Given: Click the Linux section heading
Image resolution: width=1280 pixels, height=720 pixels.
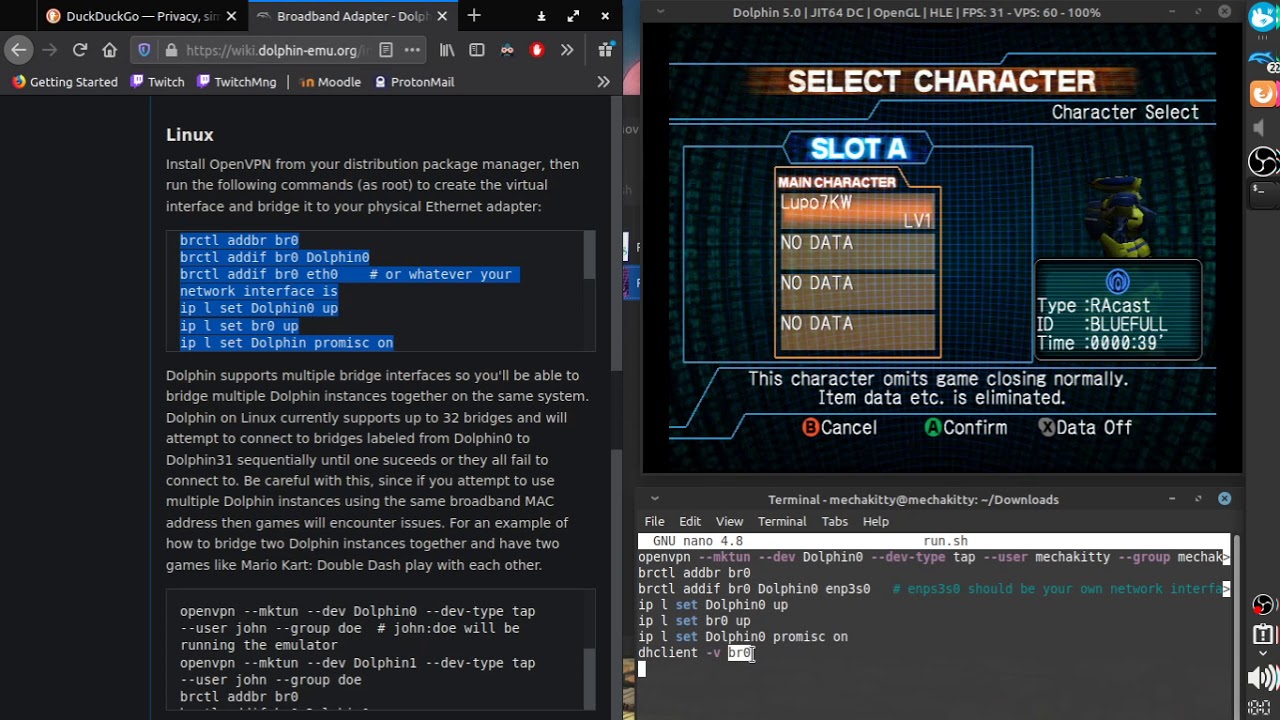Looking at the screenshot, I should click(190, 135).
